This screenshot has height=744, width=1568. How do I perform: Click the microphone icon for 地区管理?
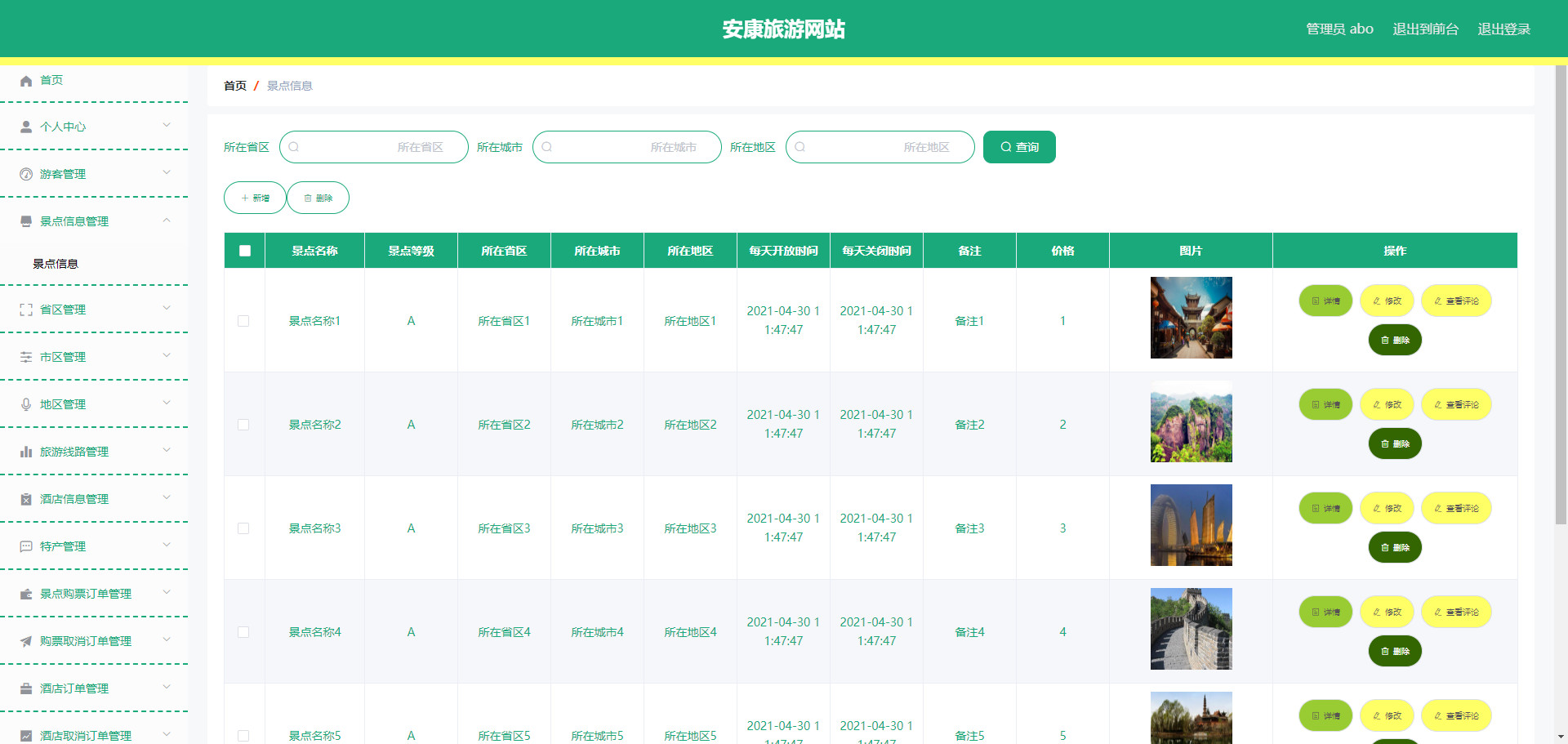click(26, 404)
